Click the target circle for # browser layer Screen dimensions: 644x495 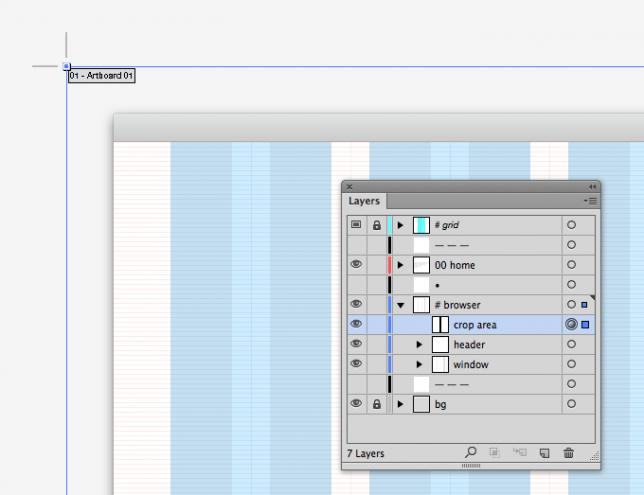pyautogui.click(x=571, y=304)
